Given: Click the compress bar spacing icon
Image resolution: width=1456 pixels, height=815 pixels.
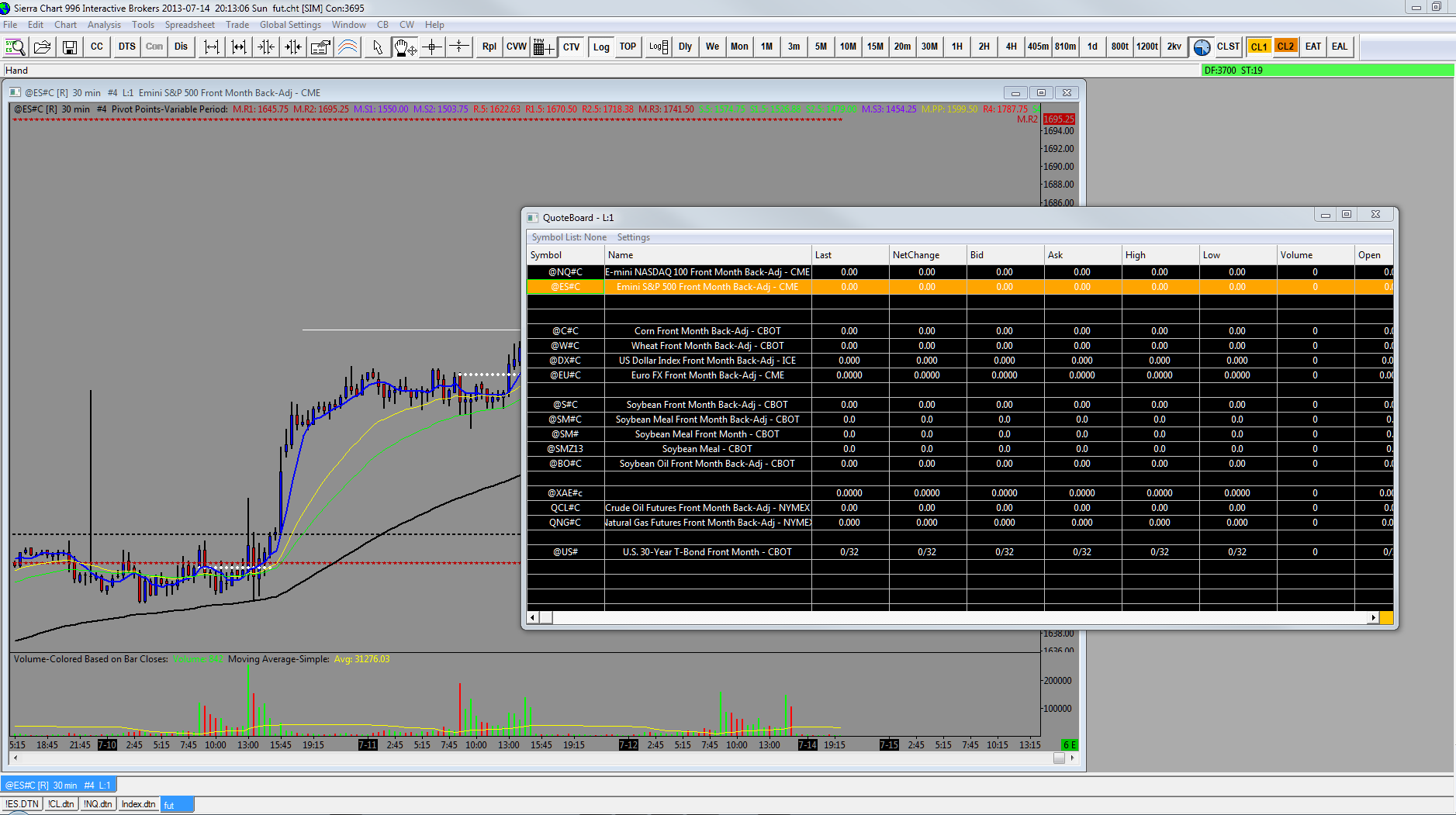Looking at the screenshot, I should [266, 47].
